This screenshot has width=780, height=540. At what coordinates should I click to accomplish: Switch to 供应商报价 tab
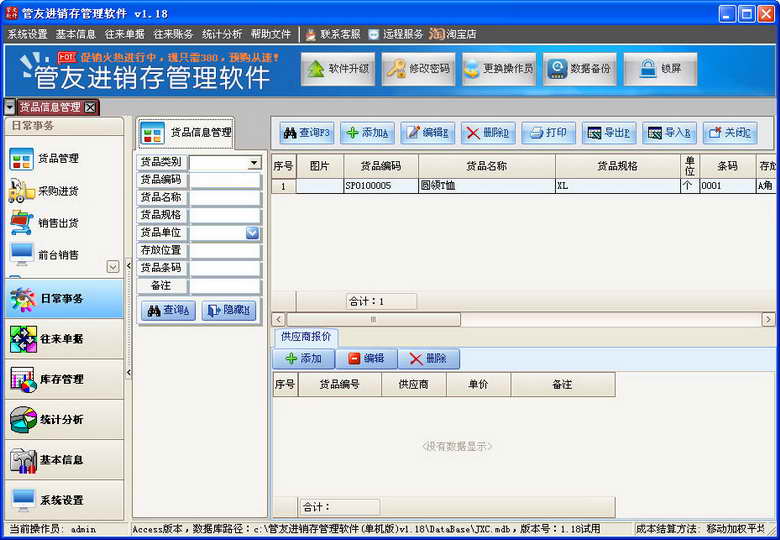click(306, 337)
